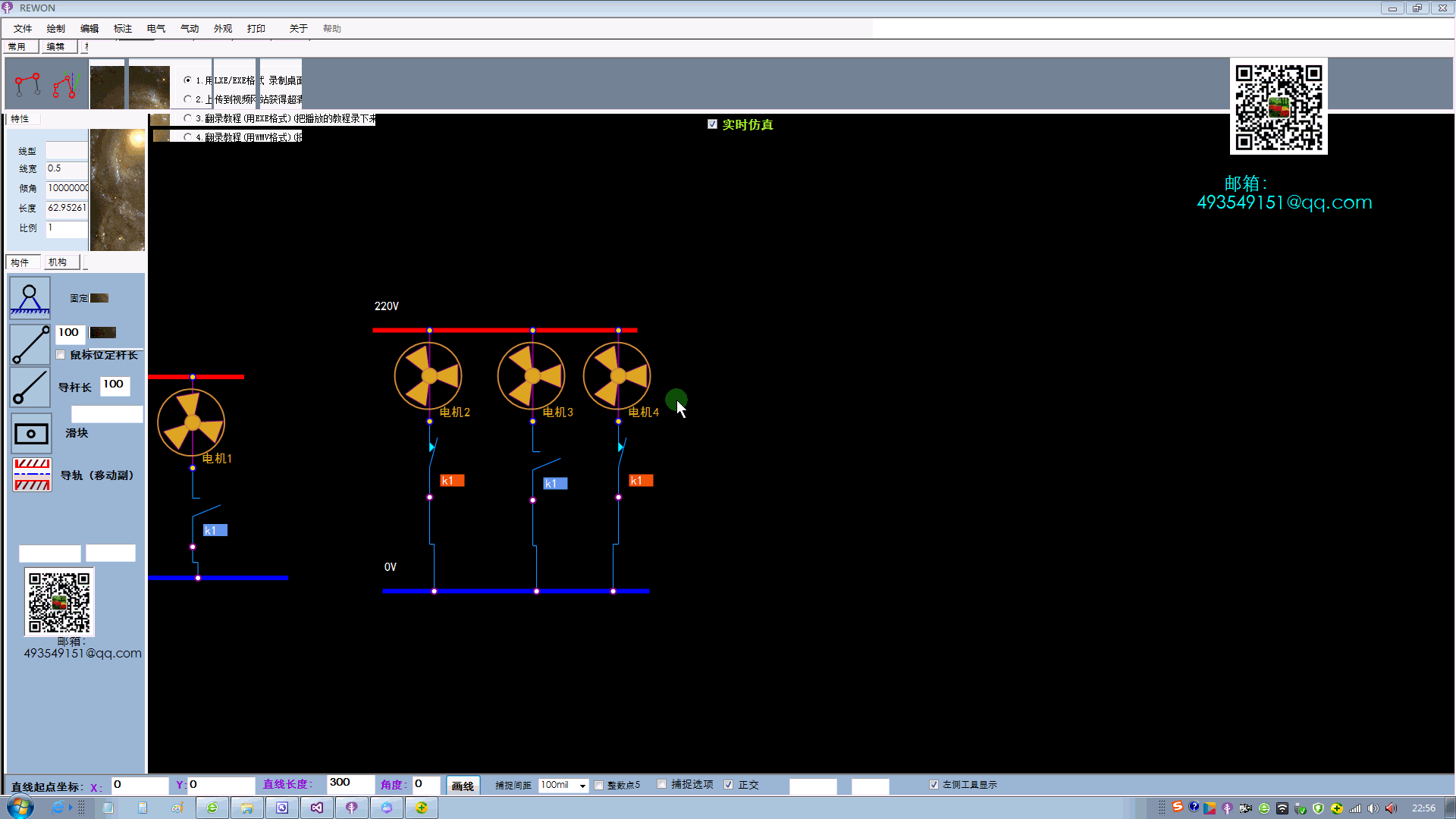Image resolution: width=1456 pixels, height=819 pixels.
Task: Click the orange k1 switch under 电机2
Action: point(452,481)
